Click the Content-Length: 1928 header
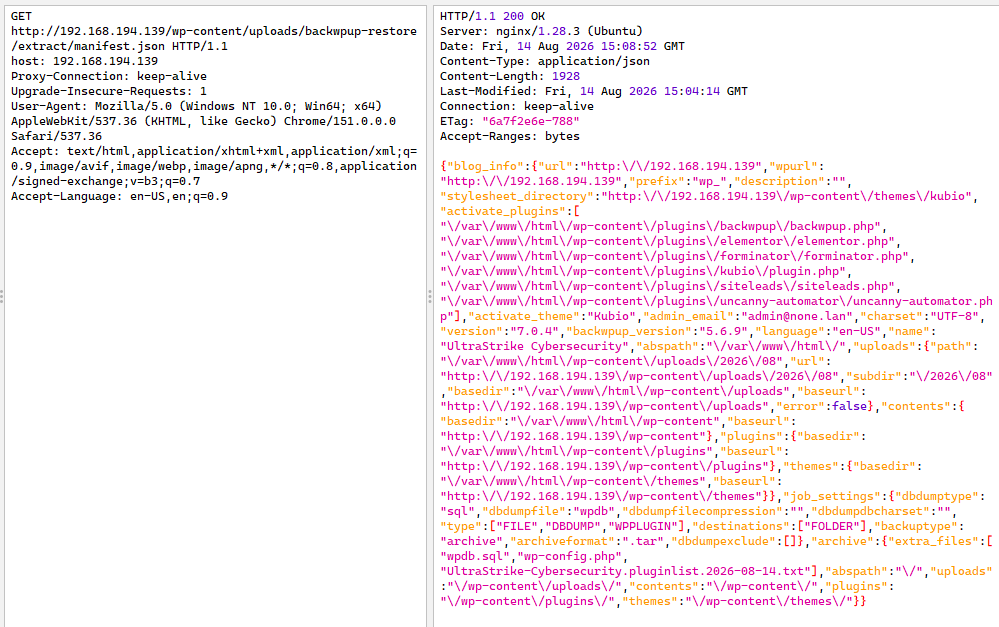Screen dimensions: 999x627 pyautogui.click(x=510, y=76)
